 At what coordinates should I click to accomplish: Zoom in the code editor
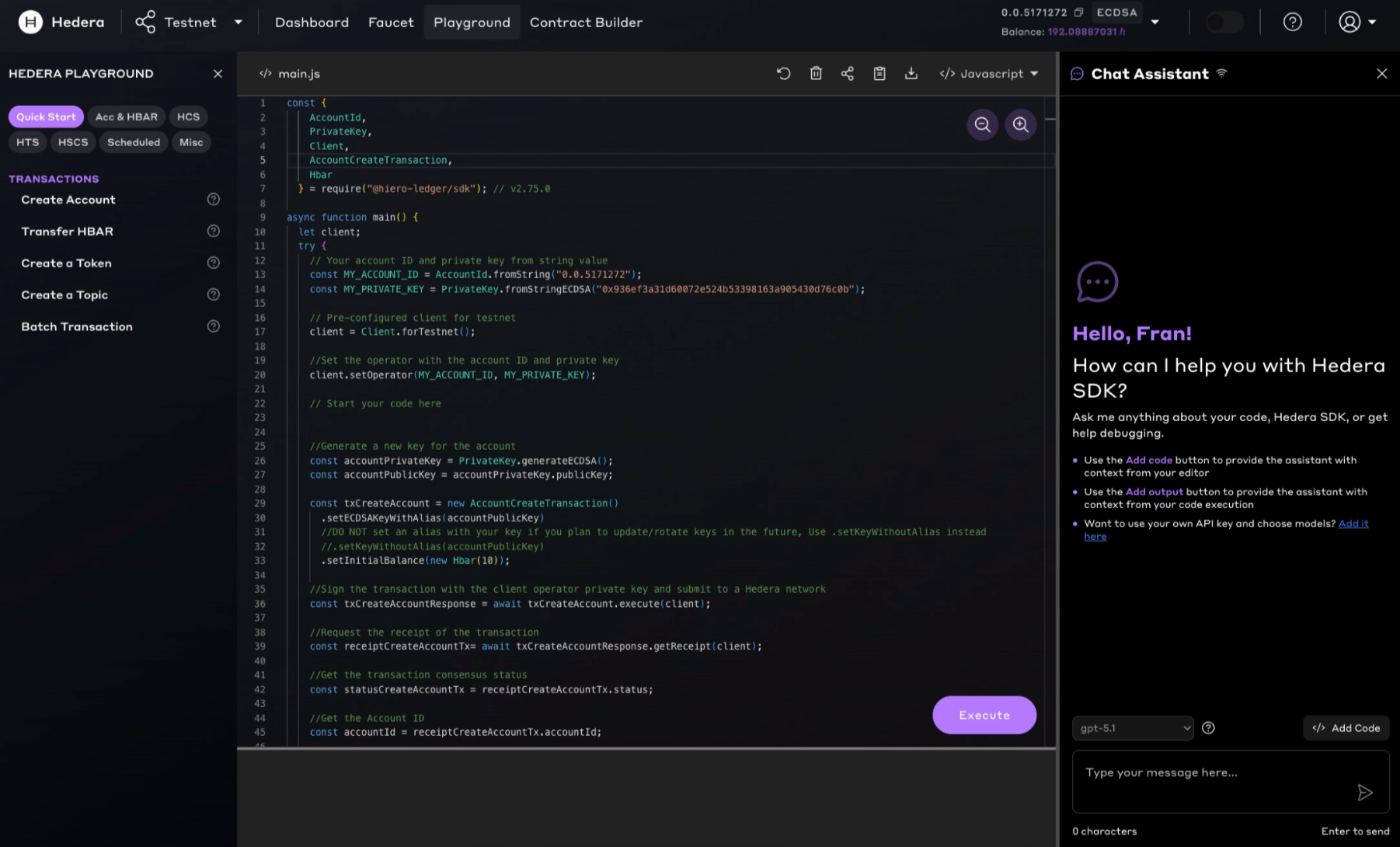[1020, 124]
